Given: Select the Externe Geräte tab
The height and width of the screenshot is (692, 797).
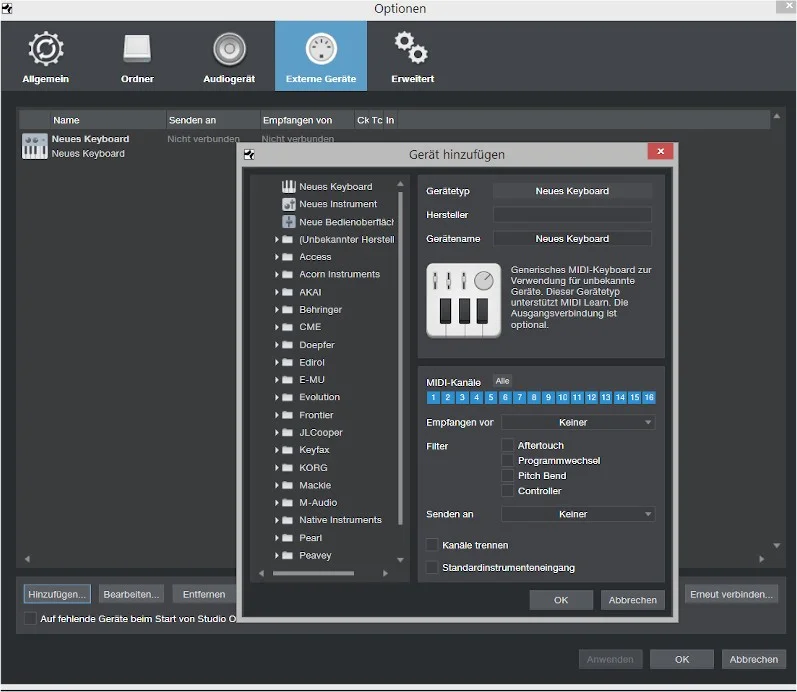Looking at the screenshot, I should (x=321, y=56).
